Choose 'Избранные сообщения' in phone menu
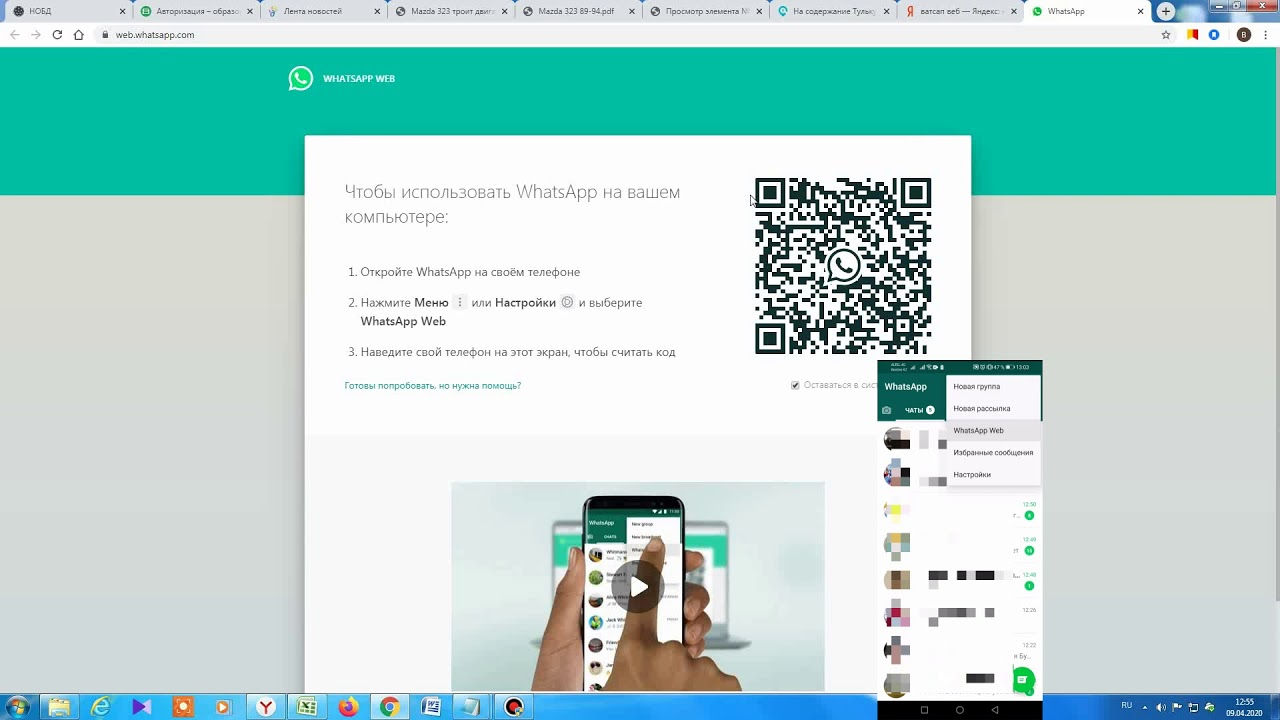This screenshot has height=720, width=1280. coord(993,452)
